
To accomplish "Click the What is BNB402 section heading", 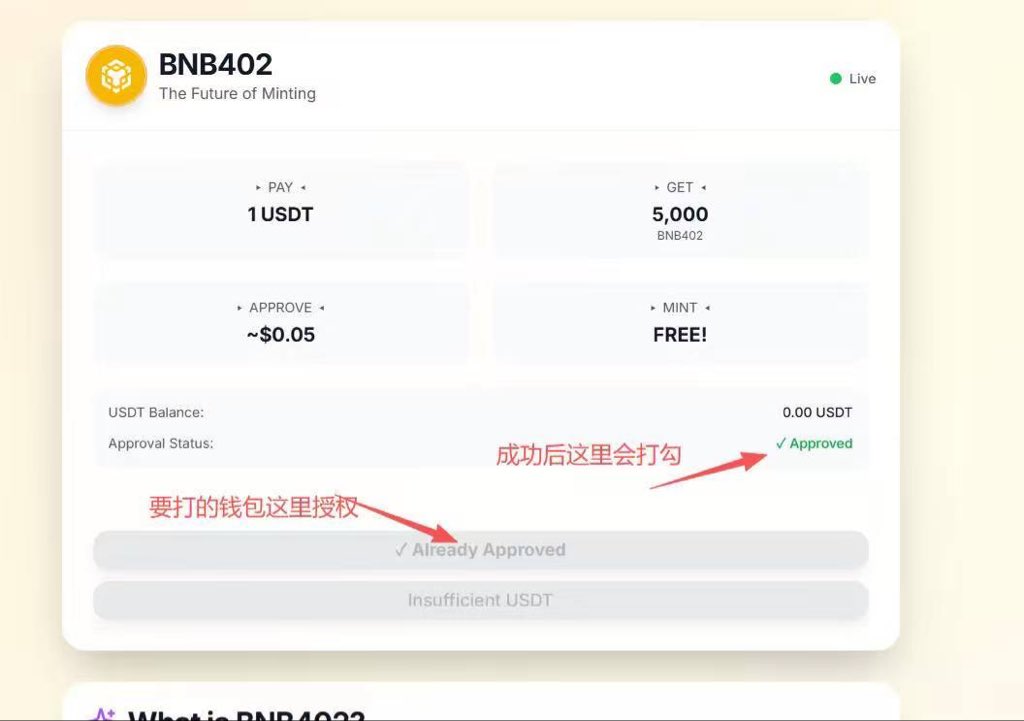I will coord(246,714).
